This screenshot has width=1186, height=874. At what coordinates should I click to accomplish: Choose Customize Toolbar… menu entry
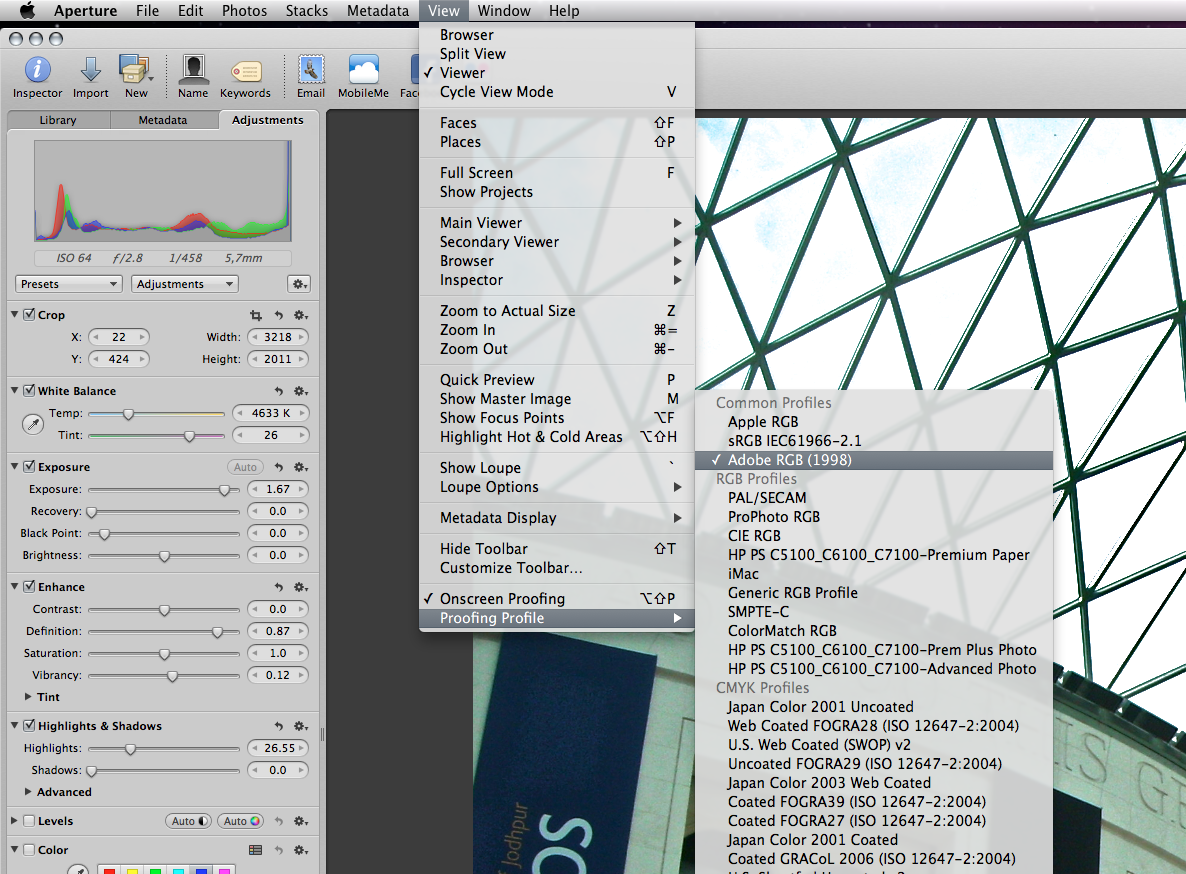click(557, 568)
